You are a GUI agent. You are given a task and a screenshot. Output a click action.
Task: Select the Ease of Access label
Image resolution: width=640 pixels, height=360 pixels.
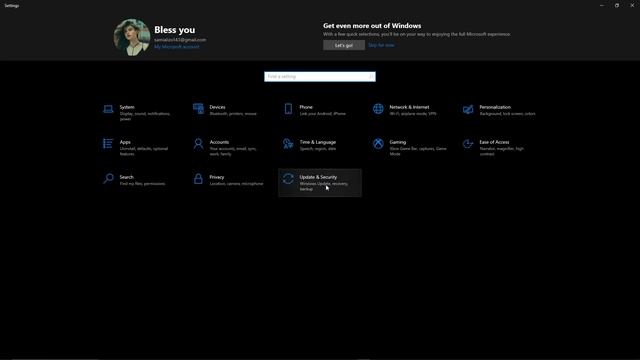click(494, 142)
